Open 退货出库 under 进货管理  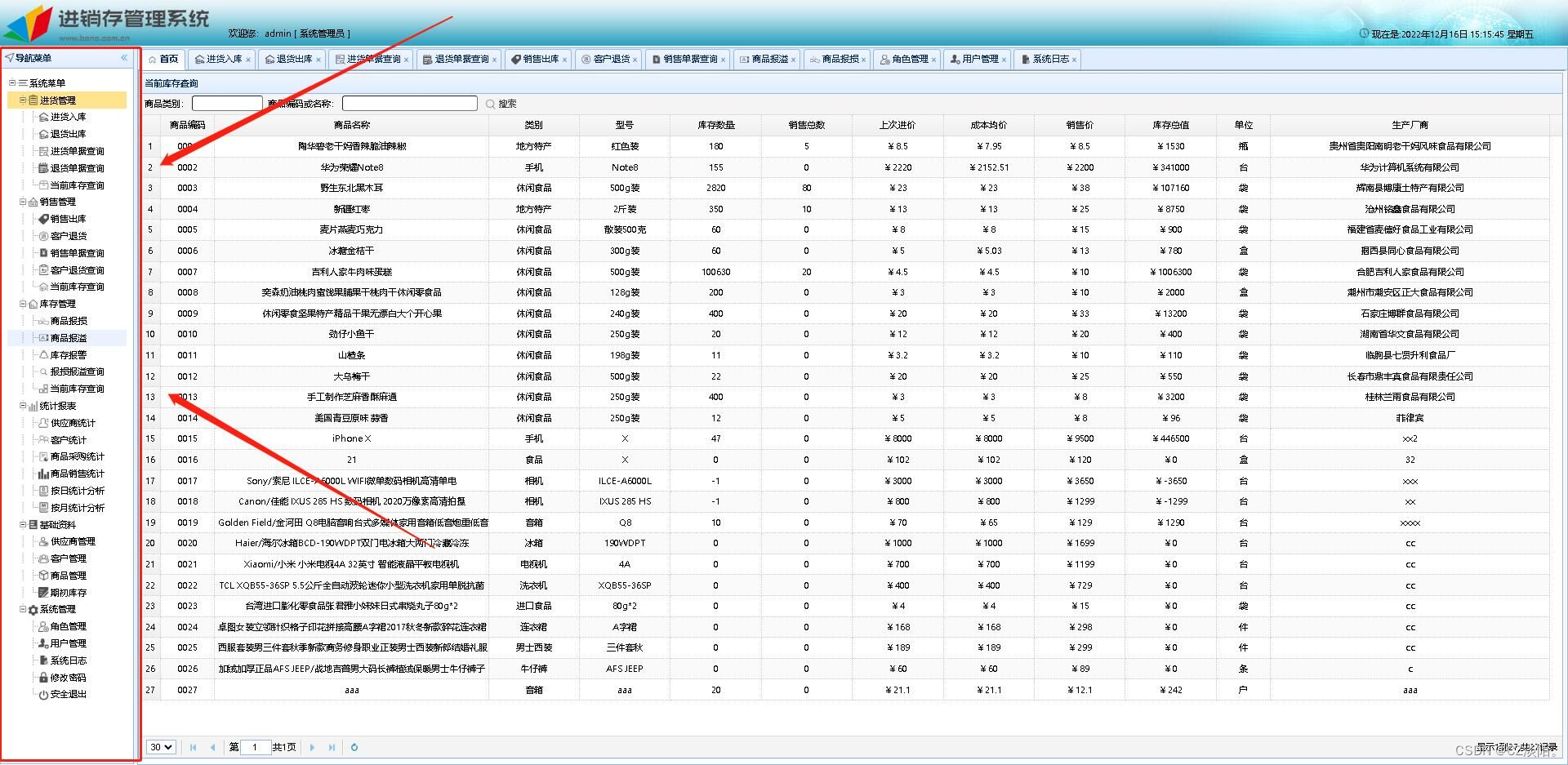68,134
